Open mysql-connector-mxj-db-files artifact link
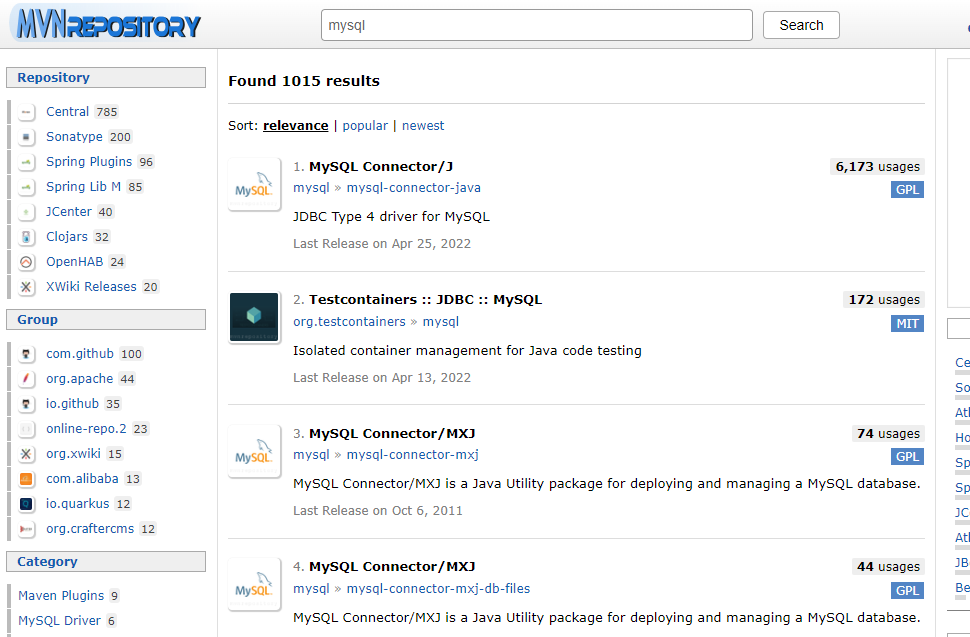 click(438, 589)
